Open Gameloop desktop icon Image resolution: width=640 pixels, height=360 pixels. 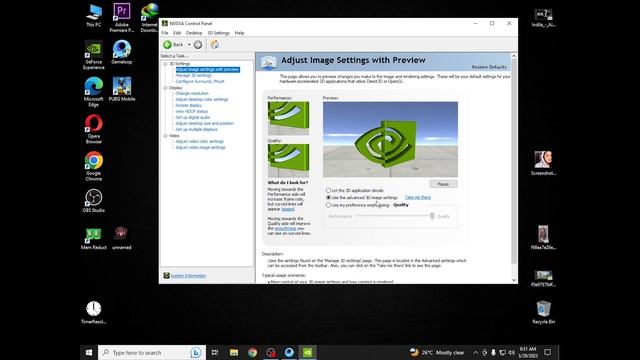[122, 52]
